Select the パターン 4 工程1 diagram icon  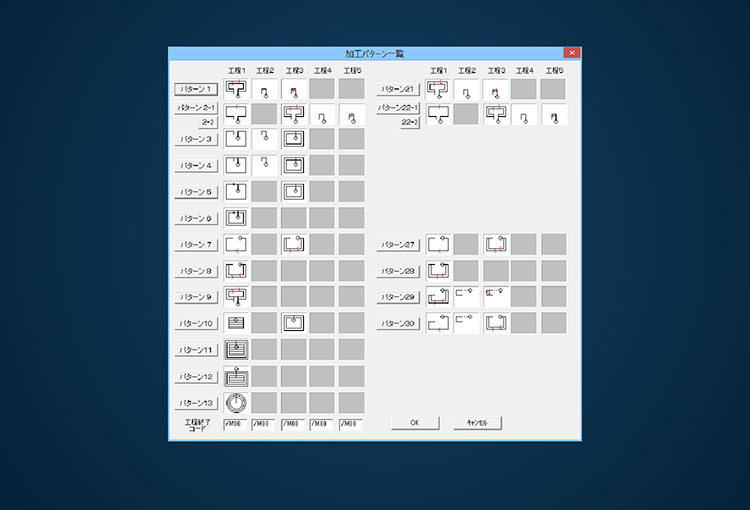236,165
